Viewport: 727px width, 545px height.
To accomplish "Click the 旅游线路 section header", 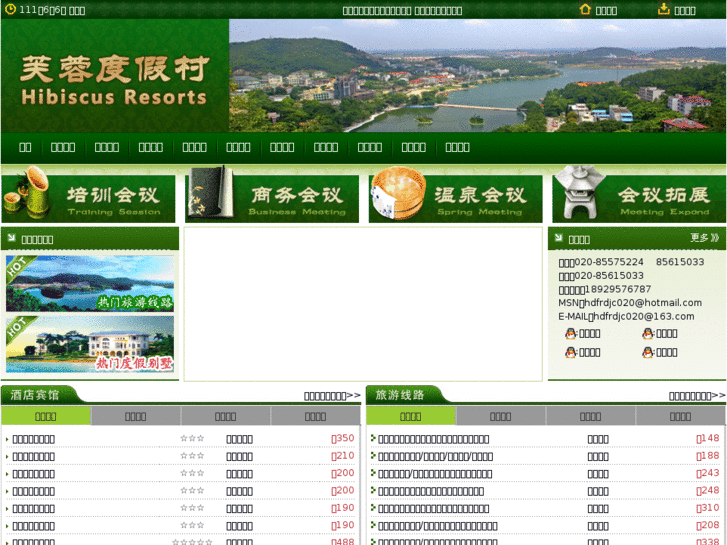I will tap(400, 395).
